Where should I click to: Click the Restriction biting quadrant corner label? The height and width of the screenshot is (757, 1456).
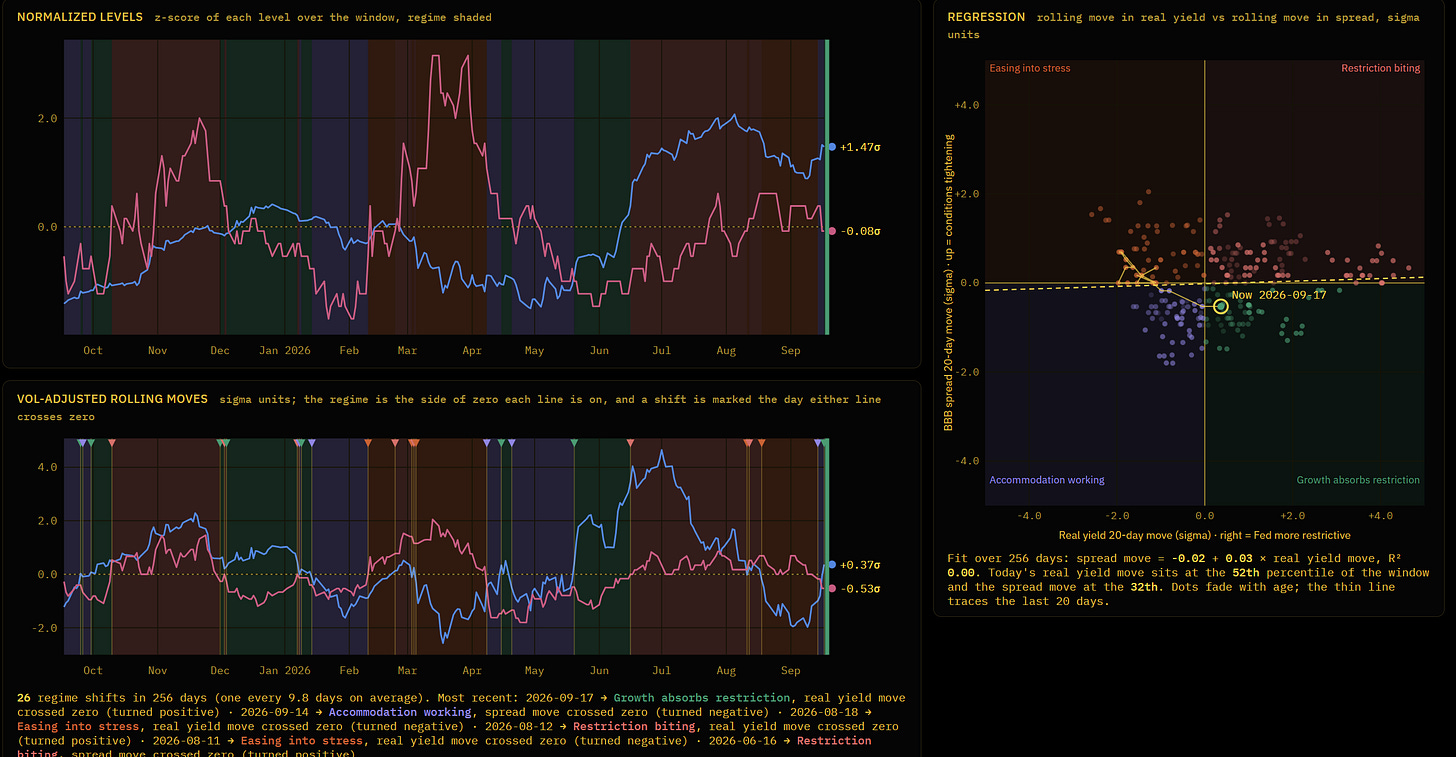coord(1380,68)
